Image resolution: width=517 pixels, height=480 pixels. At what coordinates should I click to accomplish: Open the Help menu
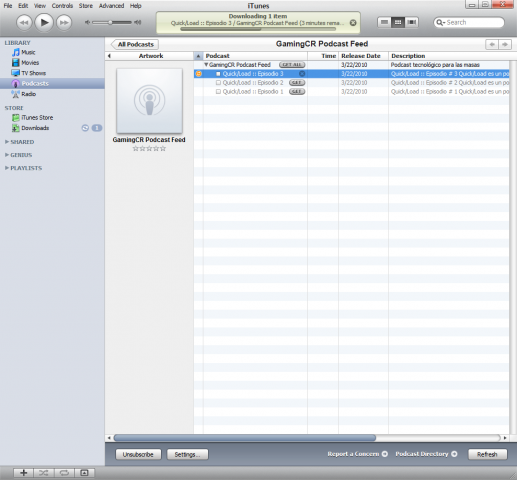coord(135,6)
